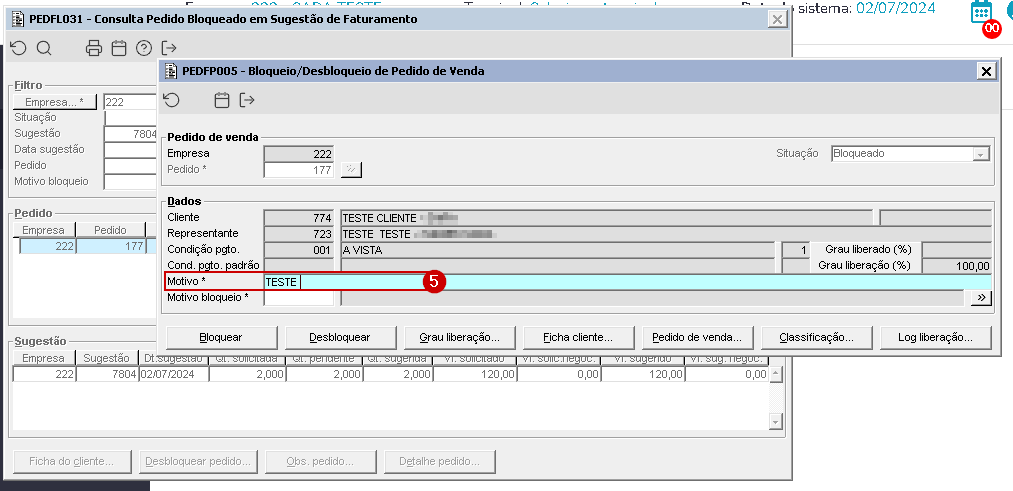Click the Data sugestão filter field
This screenshot has width=1013, height=491.
click(x=131, y=149)
